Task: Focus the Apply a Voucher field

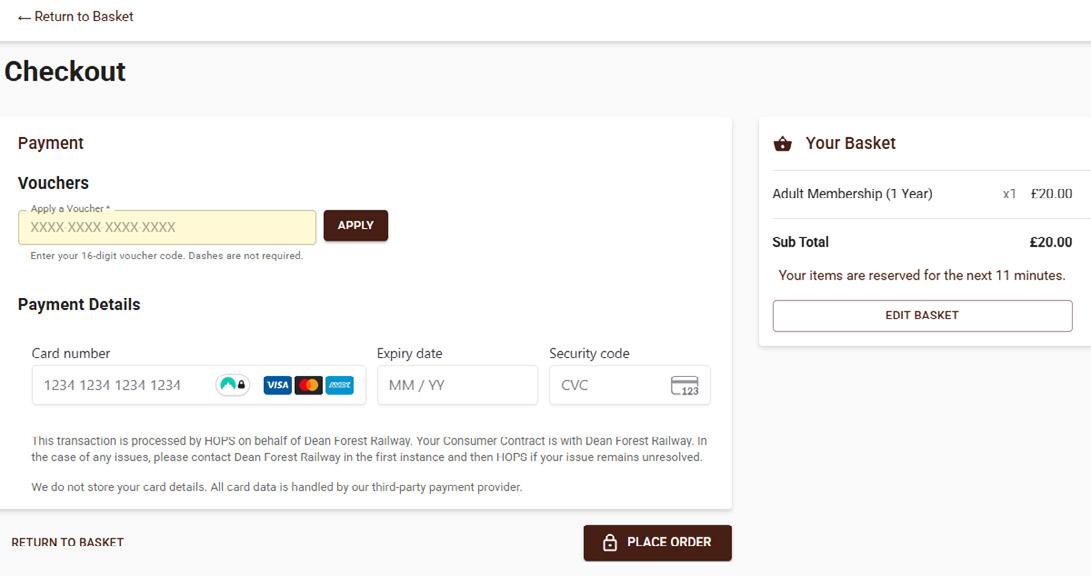Action: (x=167, y=227)
